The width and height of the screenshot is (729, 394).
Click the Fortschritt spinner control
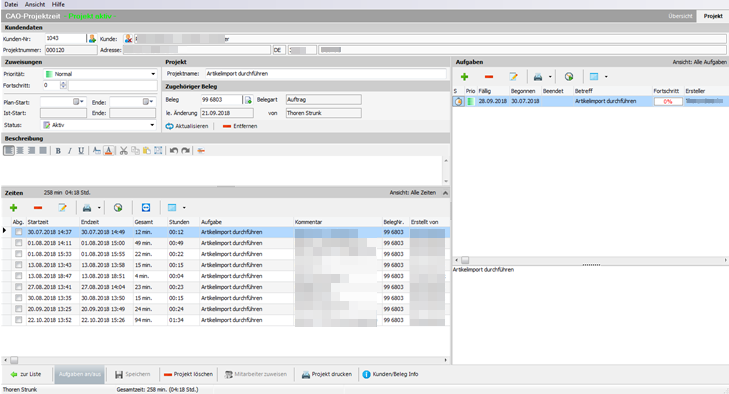coord(63,85)
